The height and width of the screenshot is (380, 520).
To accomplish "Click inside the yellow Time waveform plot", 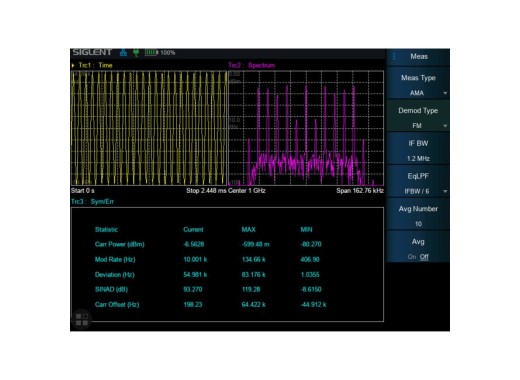I will [x=149, y=128].
